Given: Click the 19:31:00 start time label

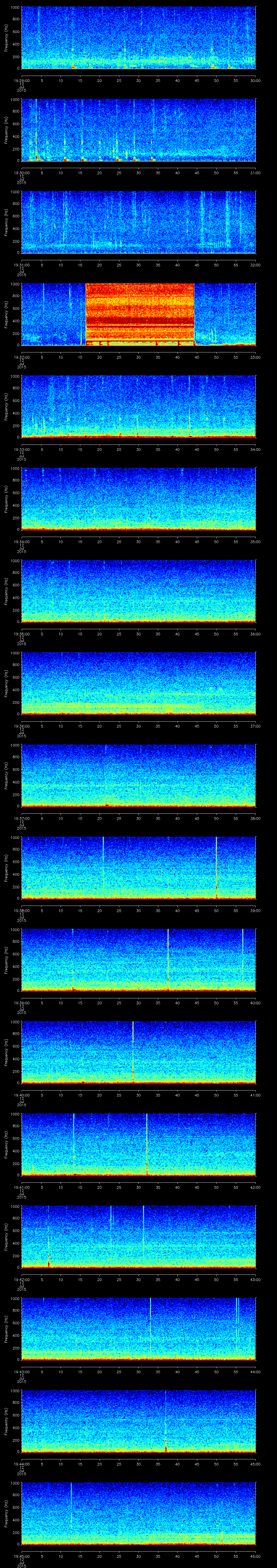Looking at the screenshot, I should click(x=21, y=265).
